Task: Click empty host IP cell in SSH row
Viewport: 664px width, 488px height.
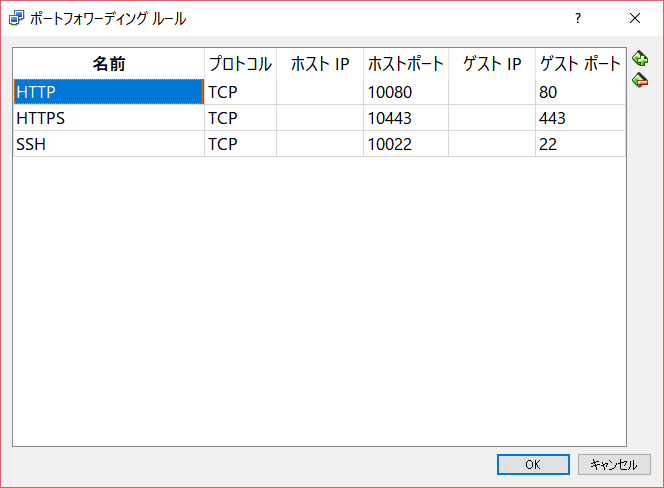Action: pos(320,144)
